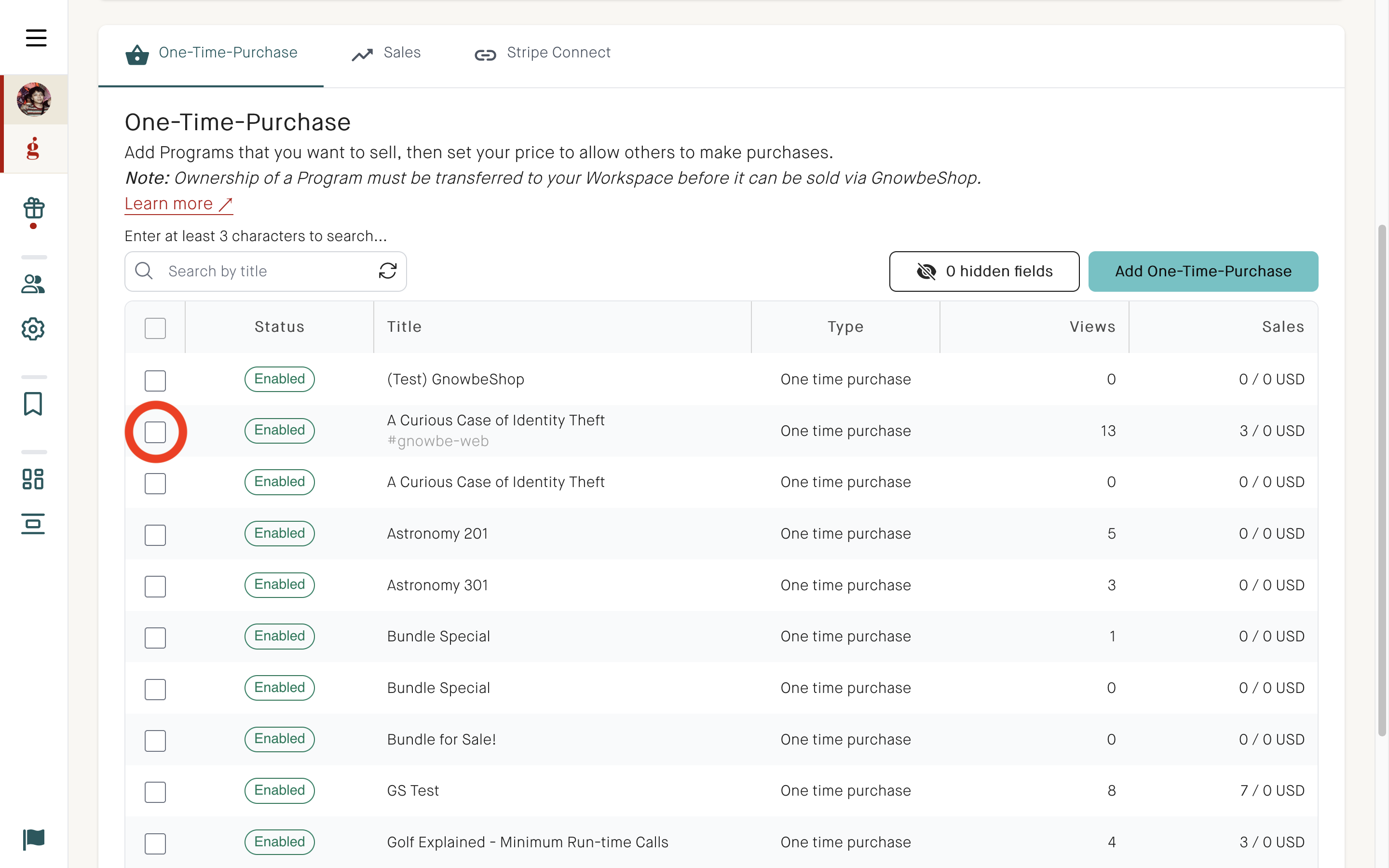This screenshot has height=868, width=1389.
Task: Click the Enabled badge for (Test) GnowbeShop
Action: 280,379
